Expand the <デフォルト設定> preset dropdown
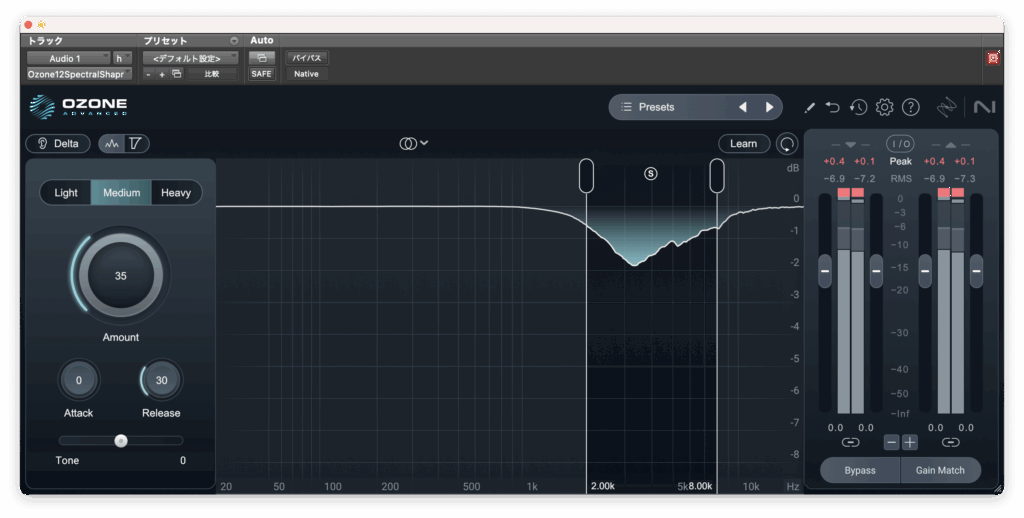 (x=191, y=59)
